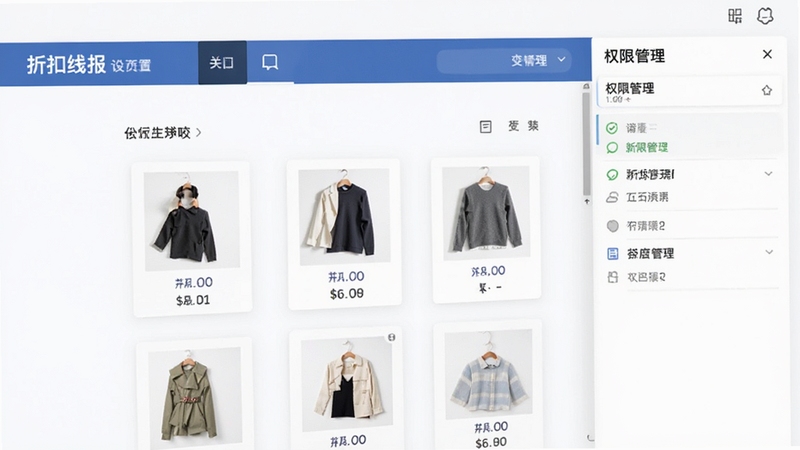This screenshot has width=800, height=450.
Task: Open the header dropdown on the blue bar
Action: tap(504, 61)
